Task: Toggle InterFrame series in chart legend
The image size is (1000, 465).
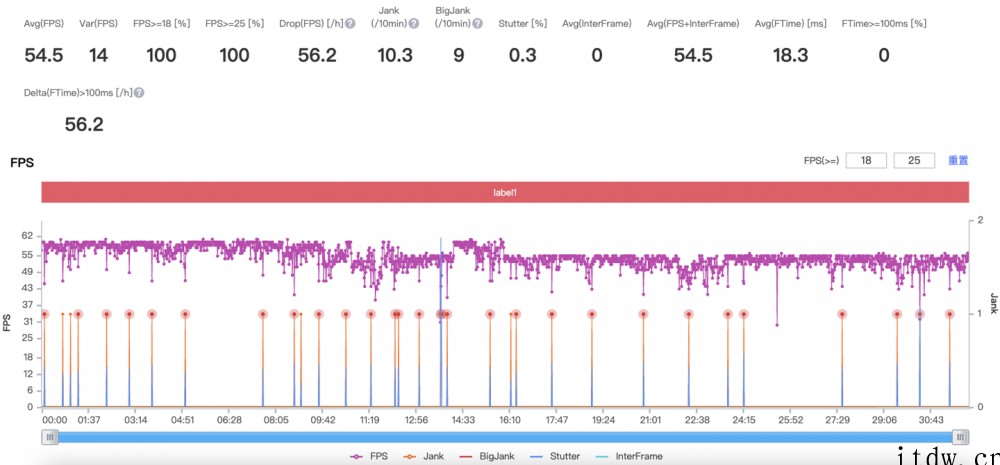Action: pyautogui.click(x=627, y=456)
